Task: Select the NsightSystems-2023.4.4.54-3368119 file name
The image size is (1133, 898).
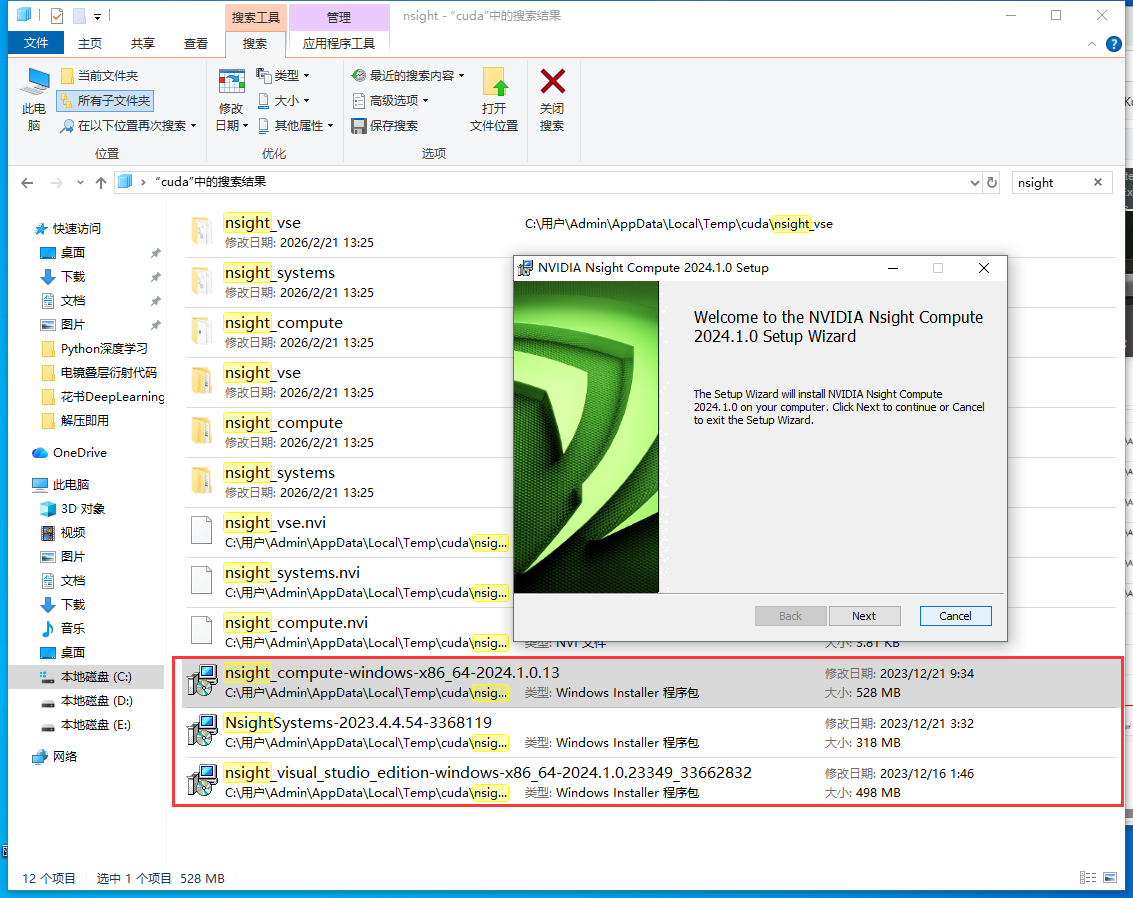Action: [x=358, y=722]
